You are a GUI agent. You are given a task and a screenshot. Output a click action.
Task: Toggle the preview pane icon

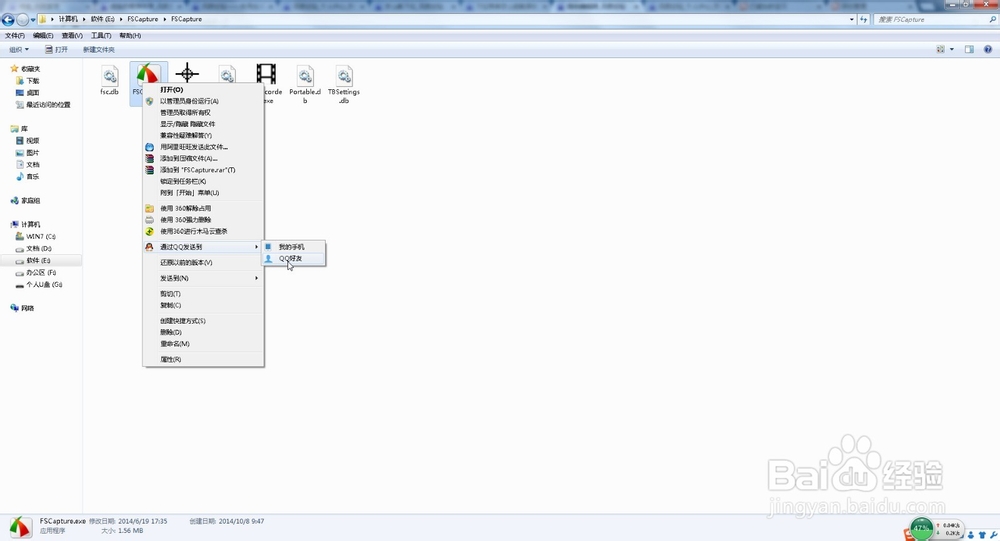pyautogui.click(x=969, y=49)
